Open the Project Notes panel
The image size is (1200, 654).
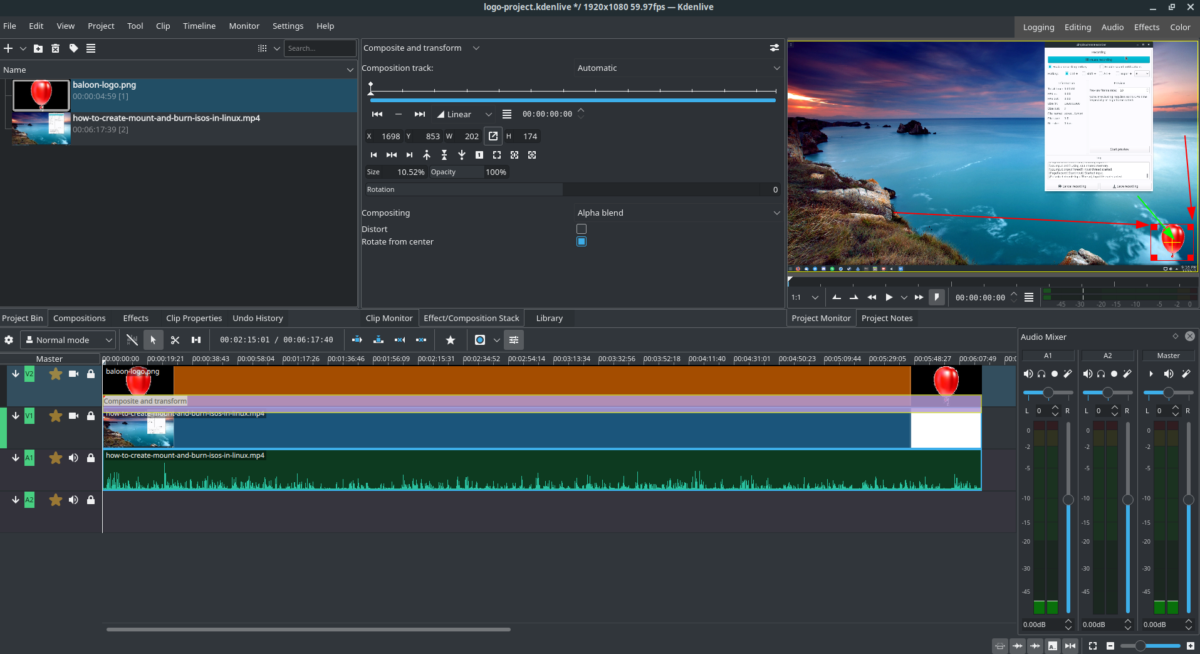(x=887, y=318)
